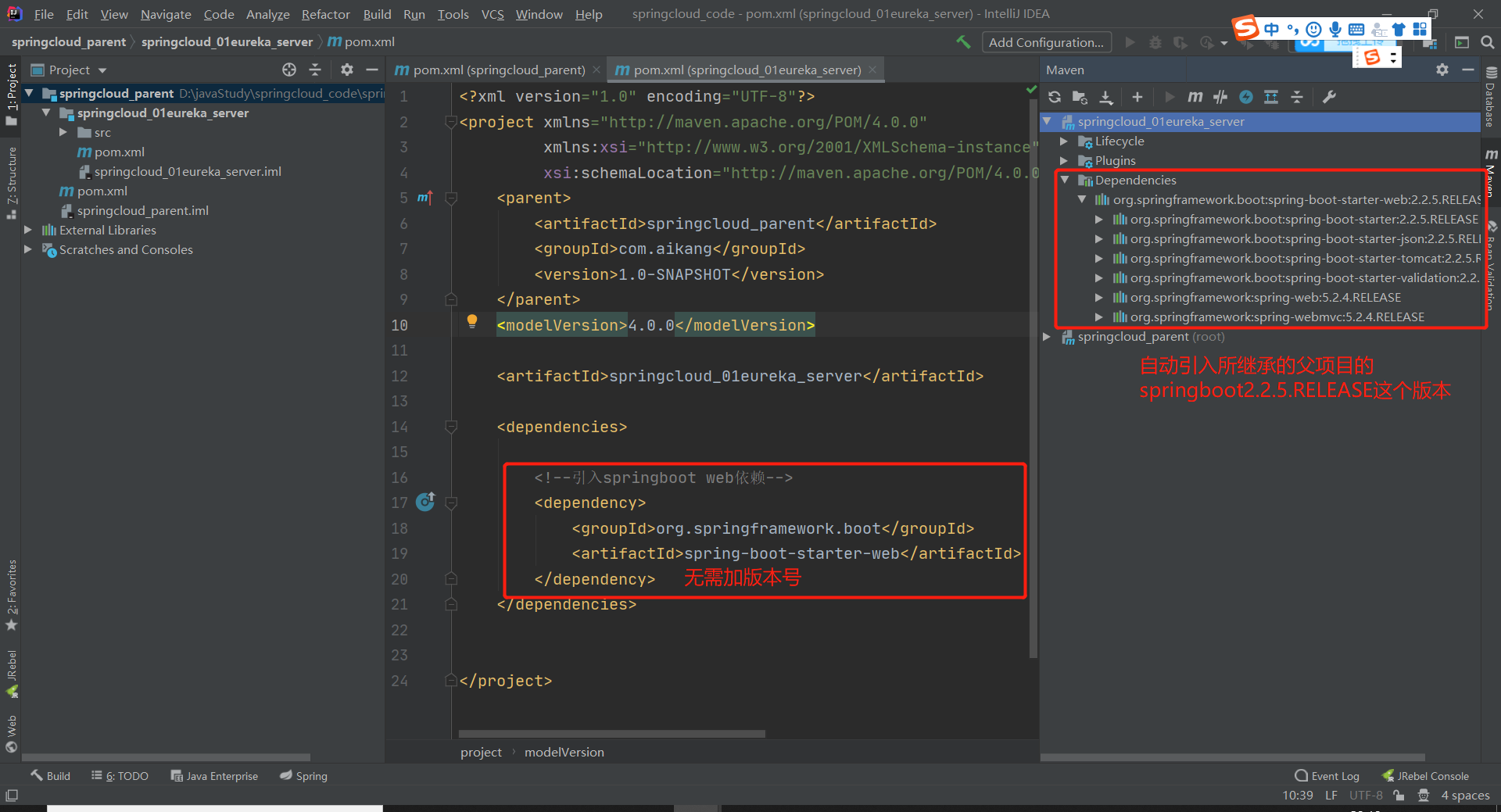Expand spring-webmvc:5.2.4.RELEASE dependency
This screenshot has width=1501, height=812.
1099,317
